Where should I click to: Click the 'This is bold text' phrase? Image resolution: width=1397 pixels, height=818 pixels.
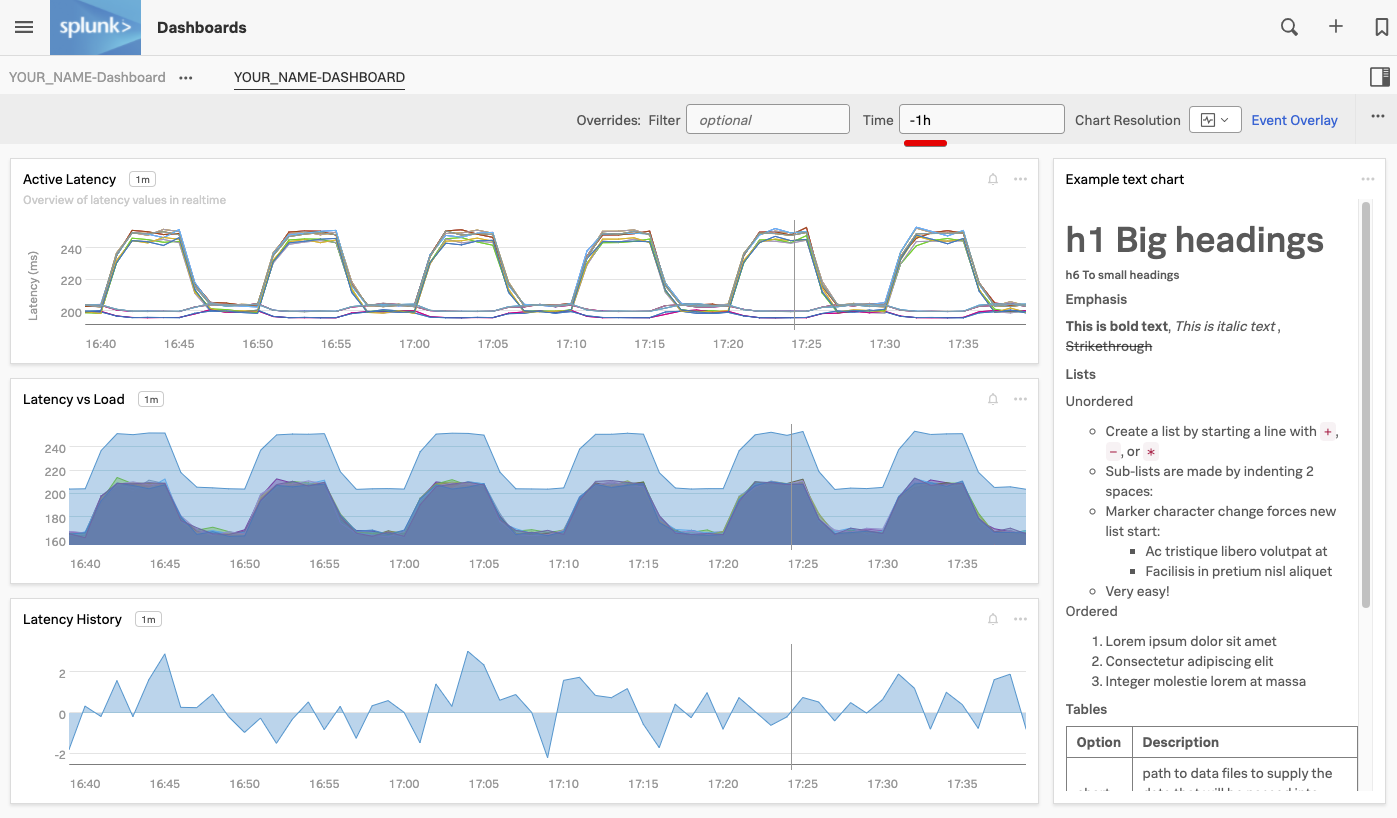1117,326
